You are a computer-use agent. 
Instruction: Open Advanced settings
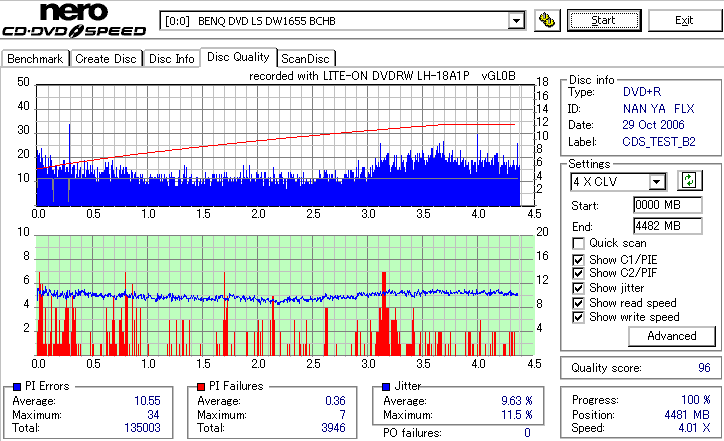(x=672, y=336)
